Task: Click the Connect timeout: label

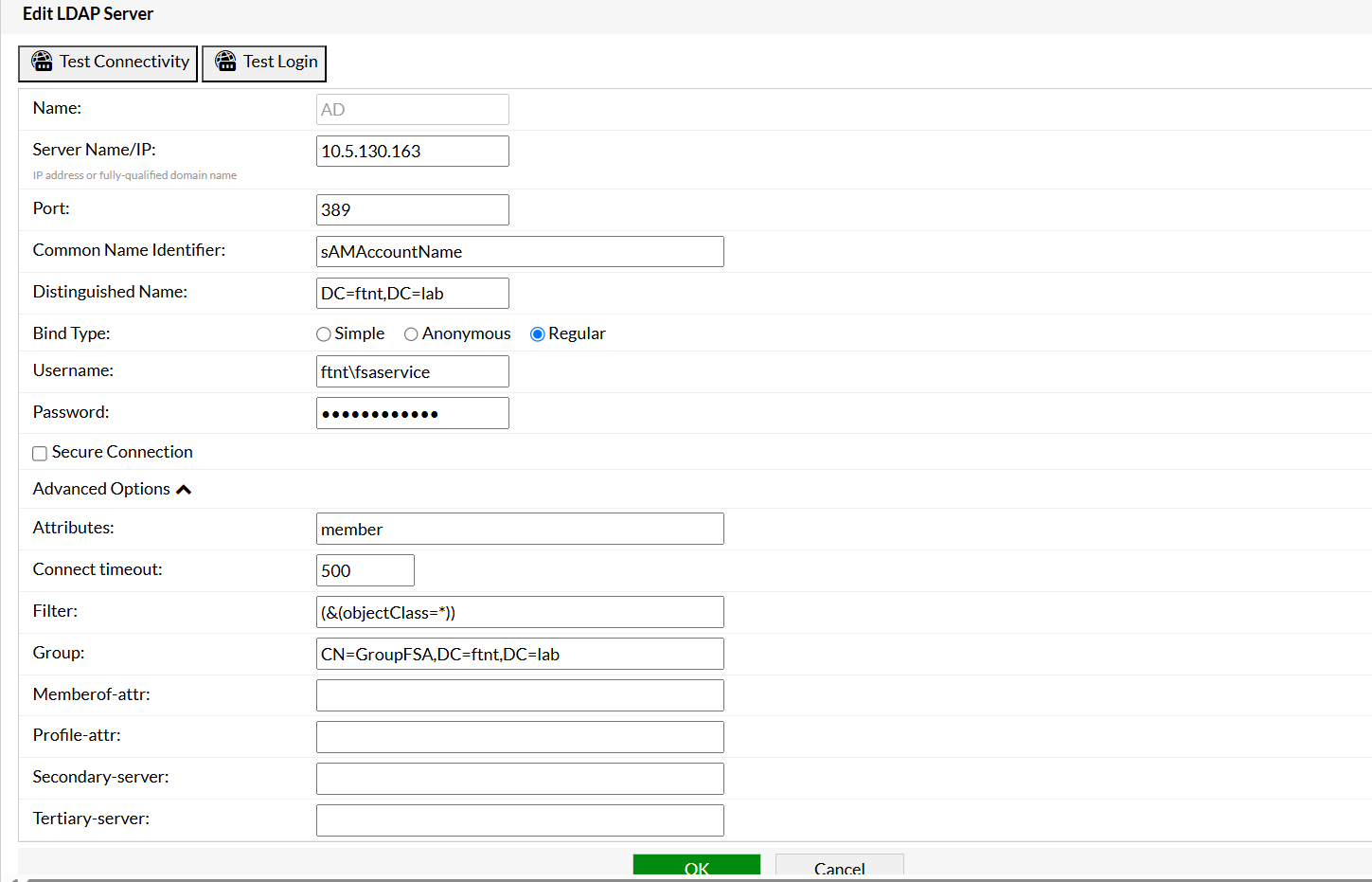Action: click(x=98, y=569)
